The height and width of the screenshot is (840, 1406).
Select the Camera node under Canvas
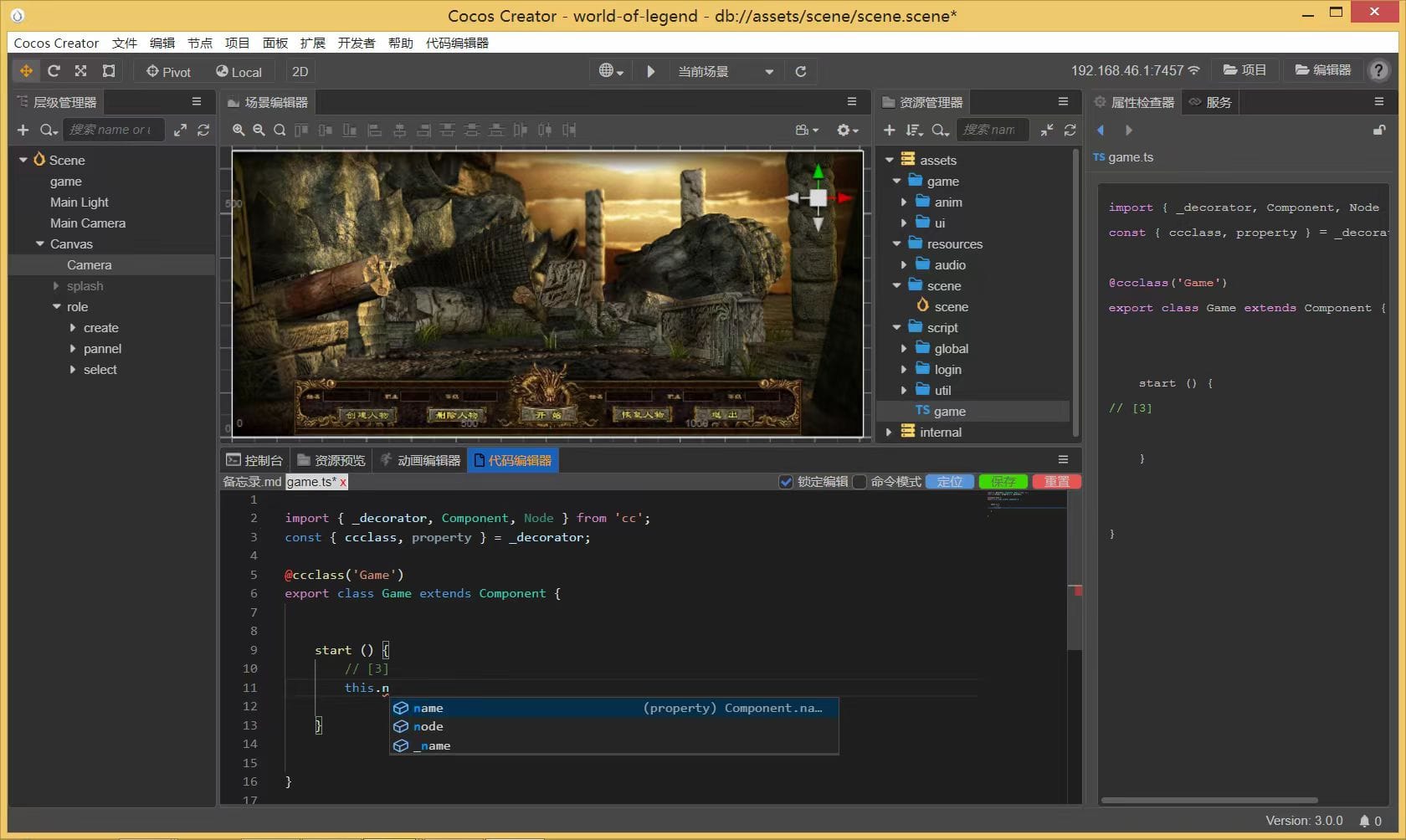pyautogui.click(x=90, y=265)
